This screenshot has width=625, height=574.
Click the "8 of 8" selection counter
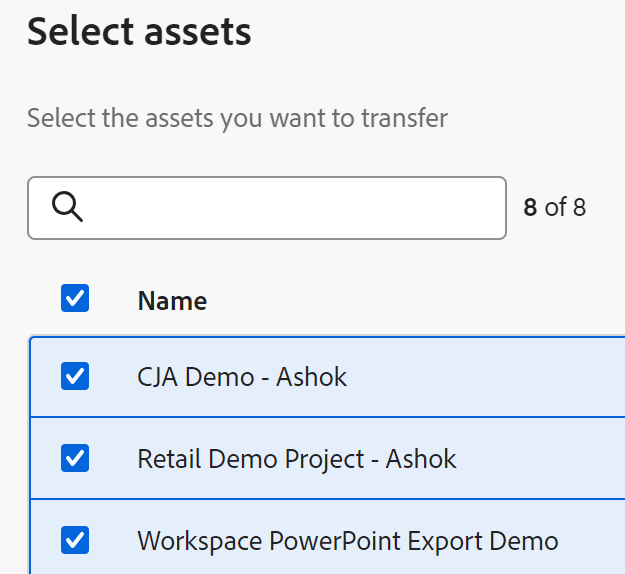pyautogui.click(x=555, y=207)
